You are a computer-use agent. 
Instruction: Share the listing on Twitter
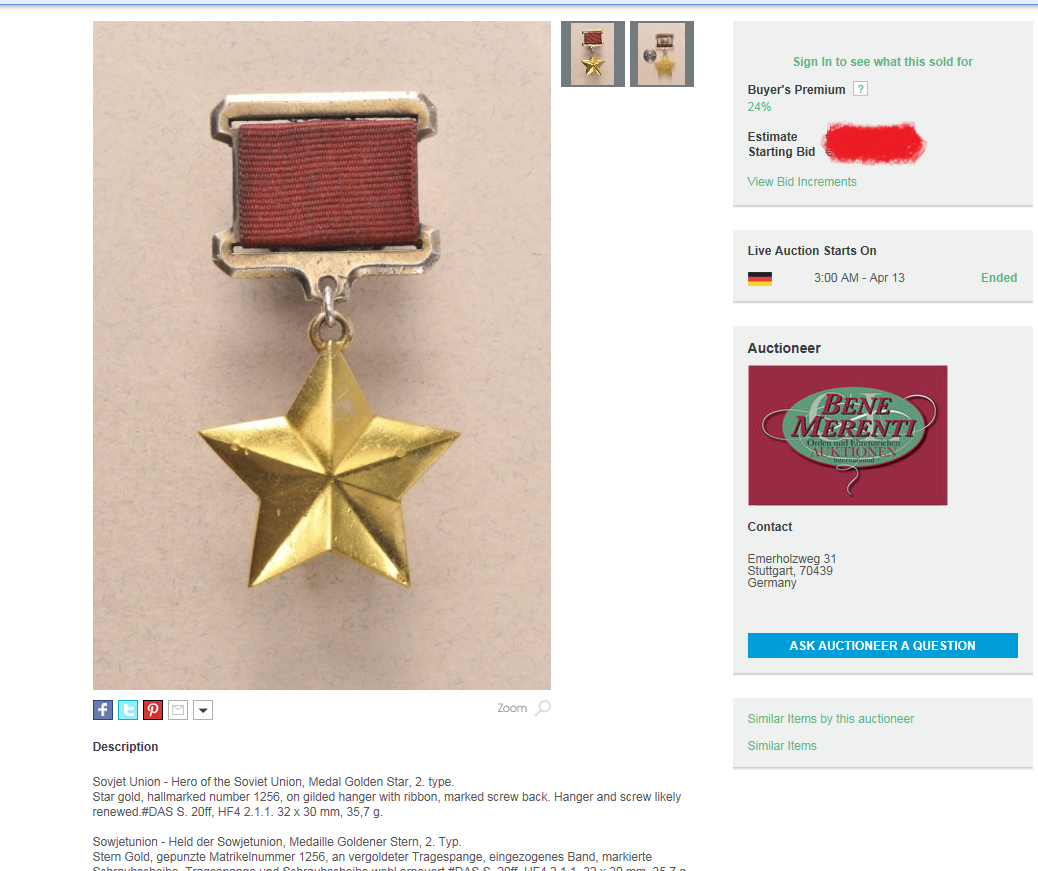point(128,710)
